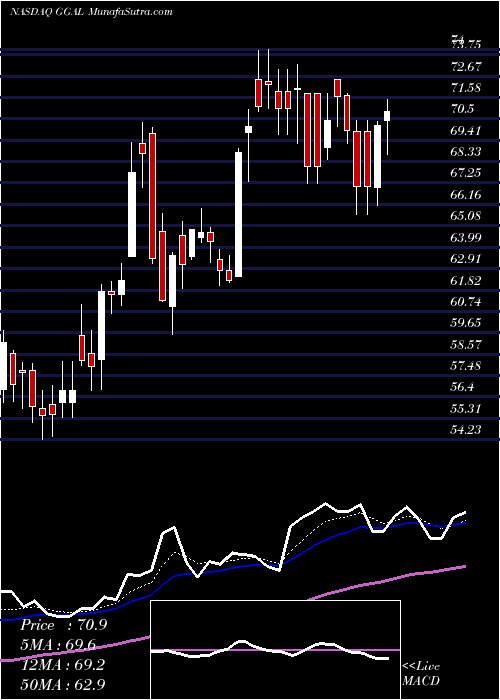This screenshot has height=700, width=500.
Task: Select the 68.33 axis value
Action: click(x=467, y=152)
